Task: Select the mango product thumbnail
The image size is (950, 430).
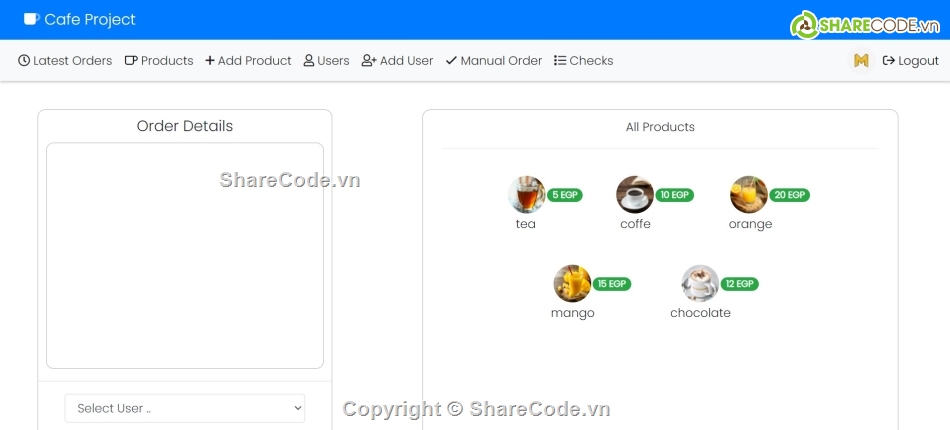Action: tap(572, 283)
